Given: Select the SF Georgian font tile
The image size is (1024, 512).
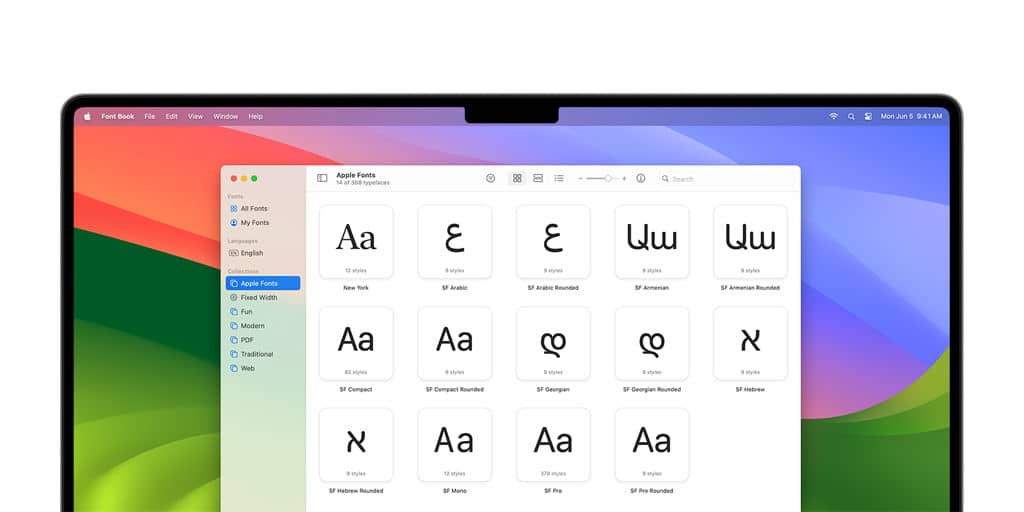Looking at the screenshot, I should pyautogui.click(x=553, y=344).
